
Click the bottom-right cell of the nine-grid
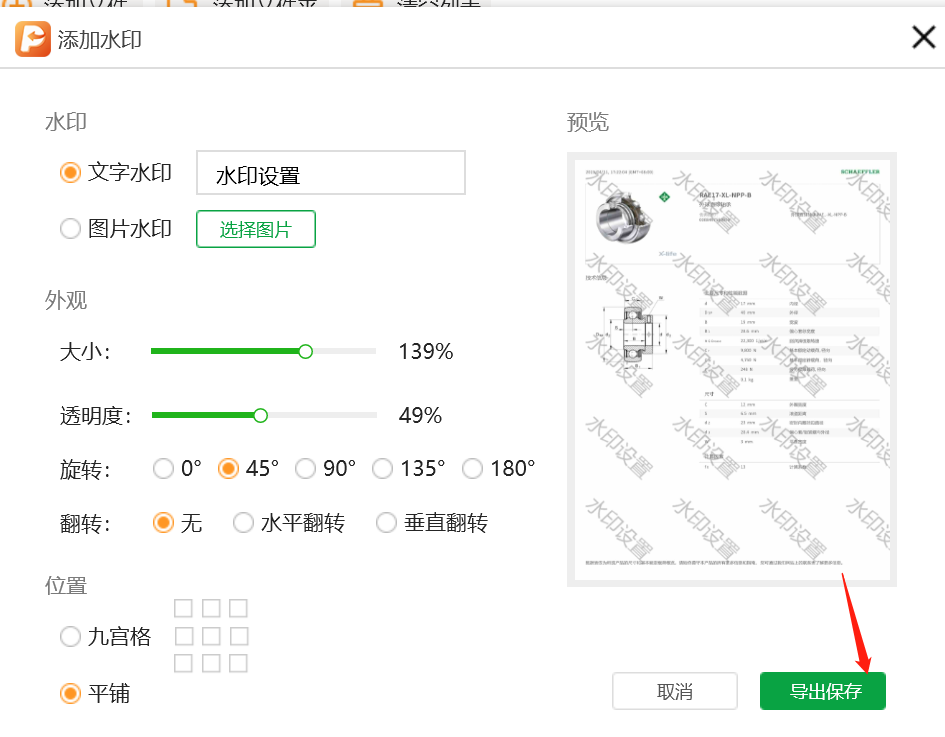tap(239, 663)
